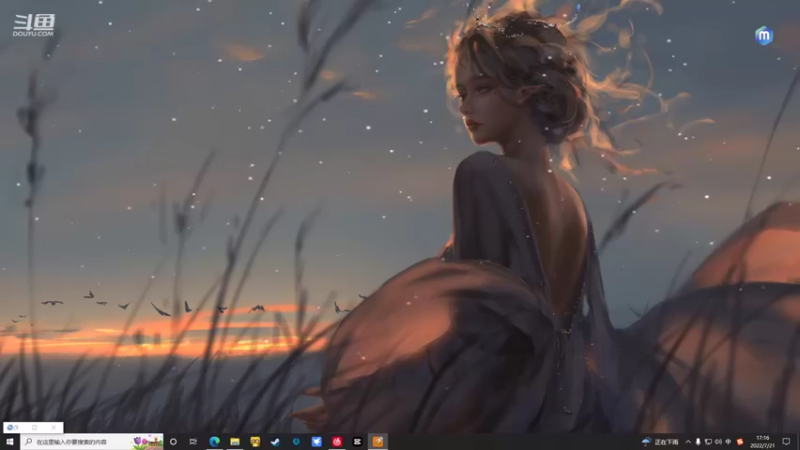This screenshot has height=450, width=800.
Task: Click the spring flower graphic in search box
Action: click(147, 442)
